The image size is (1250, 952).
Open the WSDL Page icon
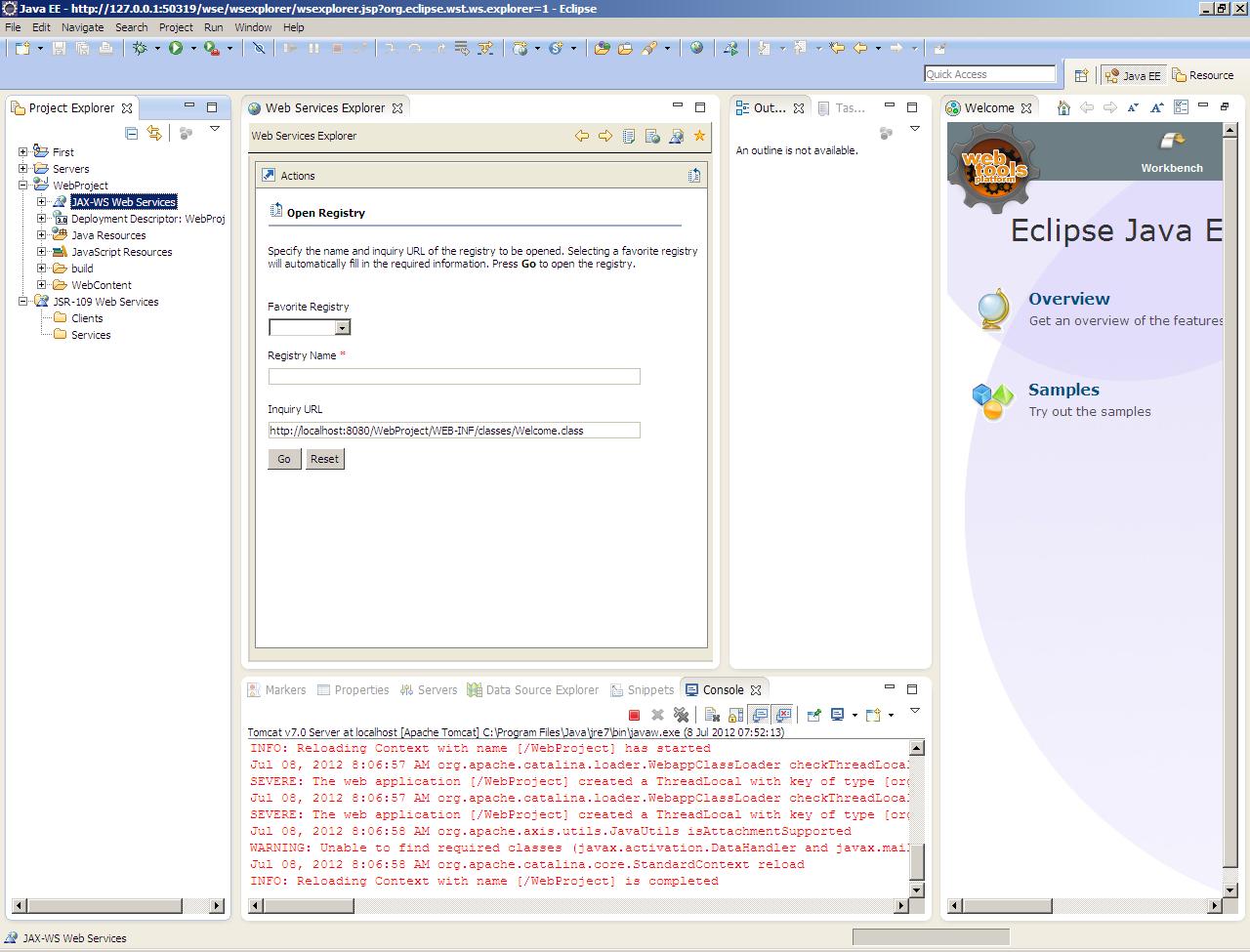pos(676,136)
